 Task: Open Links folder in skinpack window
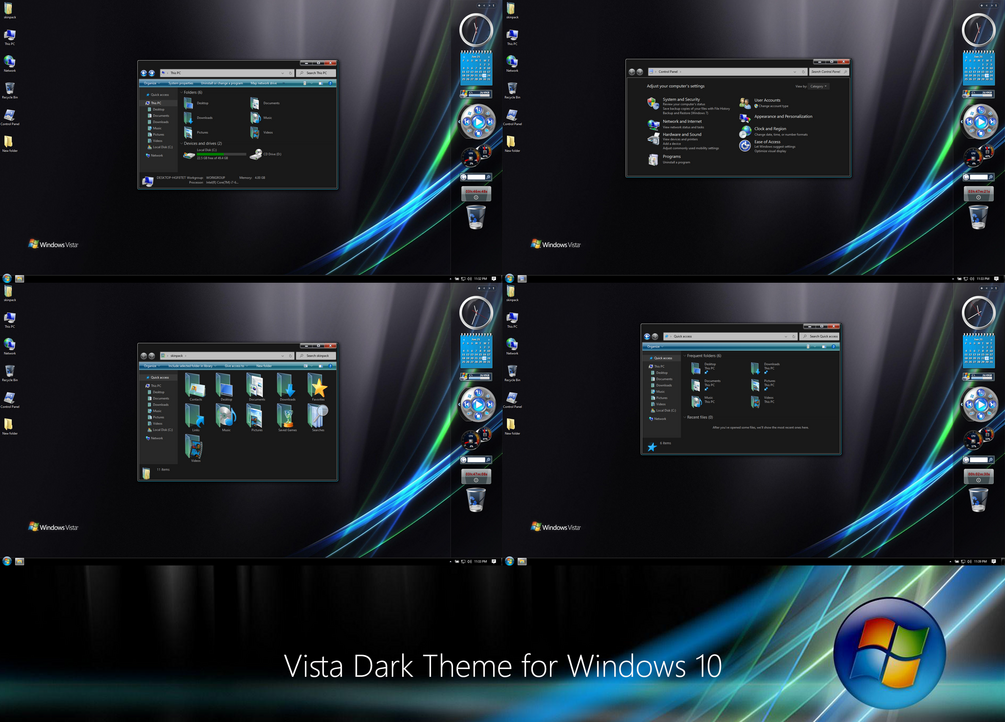coord(195,417)
